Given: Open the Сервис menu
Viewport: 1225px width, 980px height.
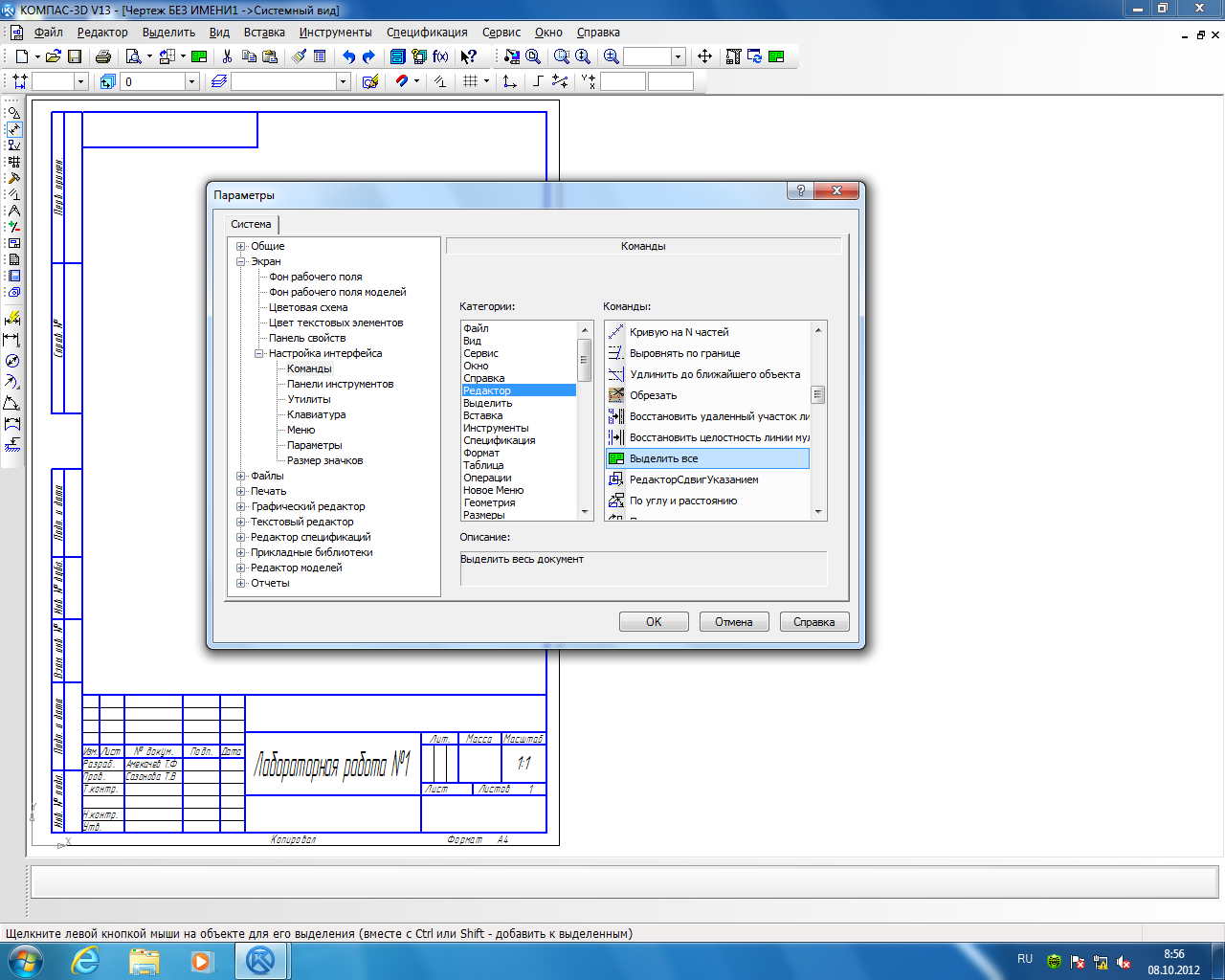Looking at the screenshot, I should click(501, 32).
